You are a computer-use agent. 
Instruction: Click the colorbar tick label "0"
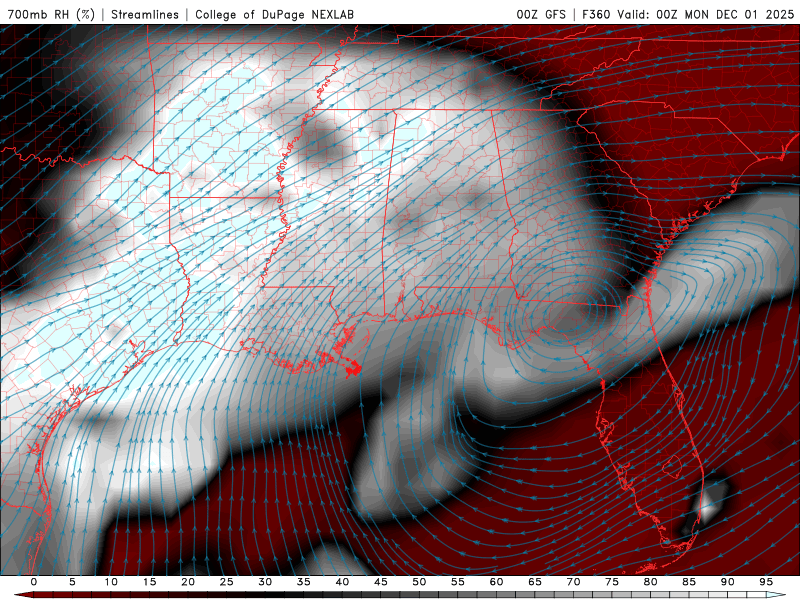click(34, 582)
